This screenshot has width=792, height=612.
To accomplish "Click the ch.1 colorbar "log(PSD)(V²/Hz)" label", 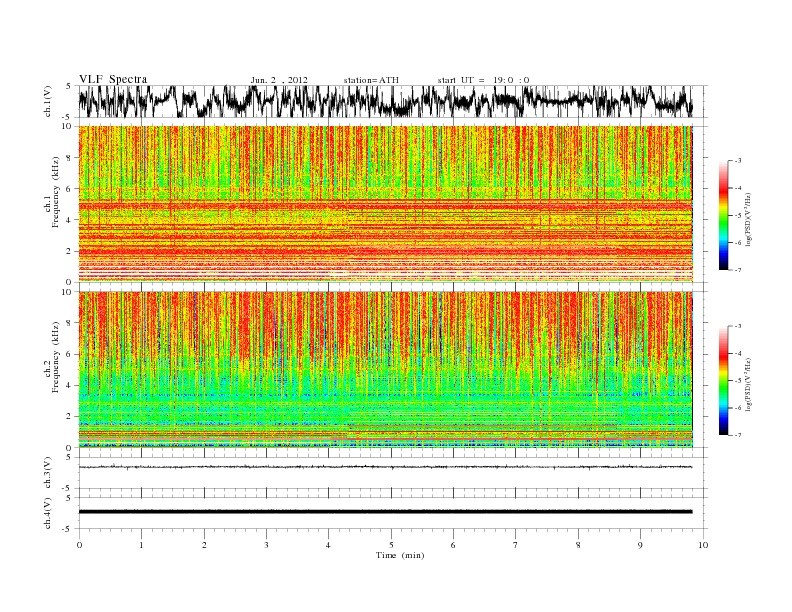I will point(748,219).
